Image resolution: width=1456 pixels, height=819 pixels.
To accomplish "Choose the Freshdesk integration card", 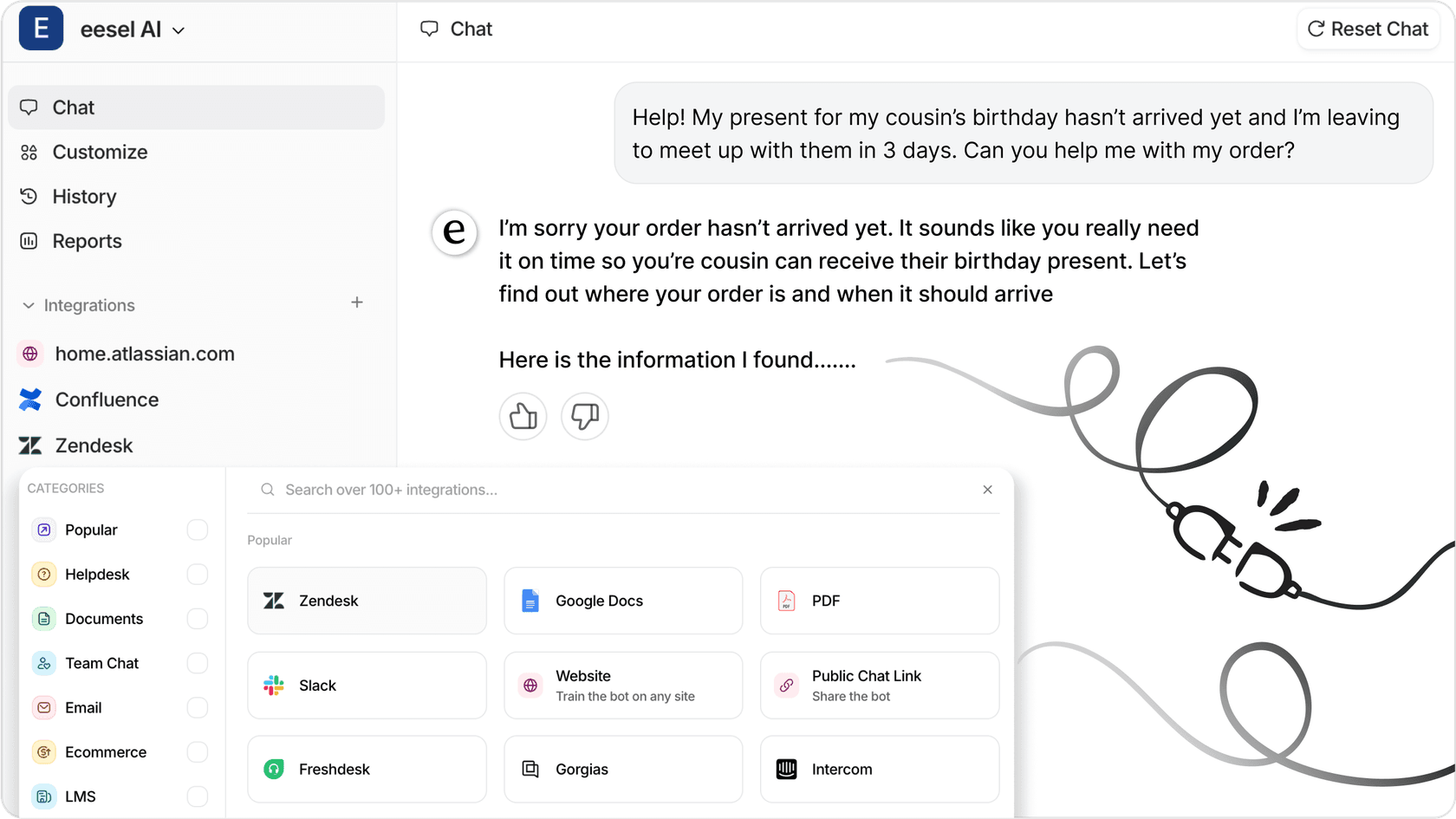I will click(367, 770).
